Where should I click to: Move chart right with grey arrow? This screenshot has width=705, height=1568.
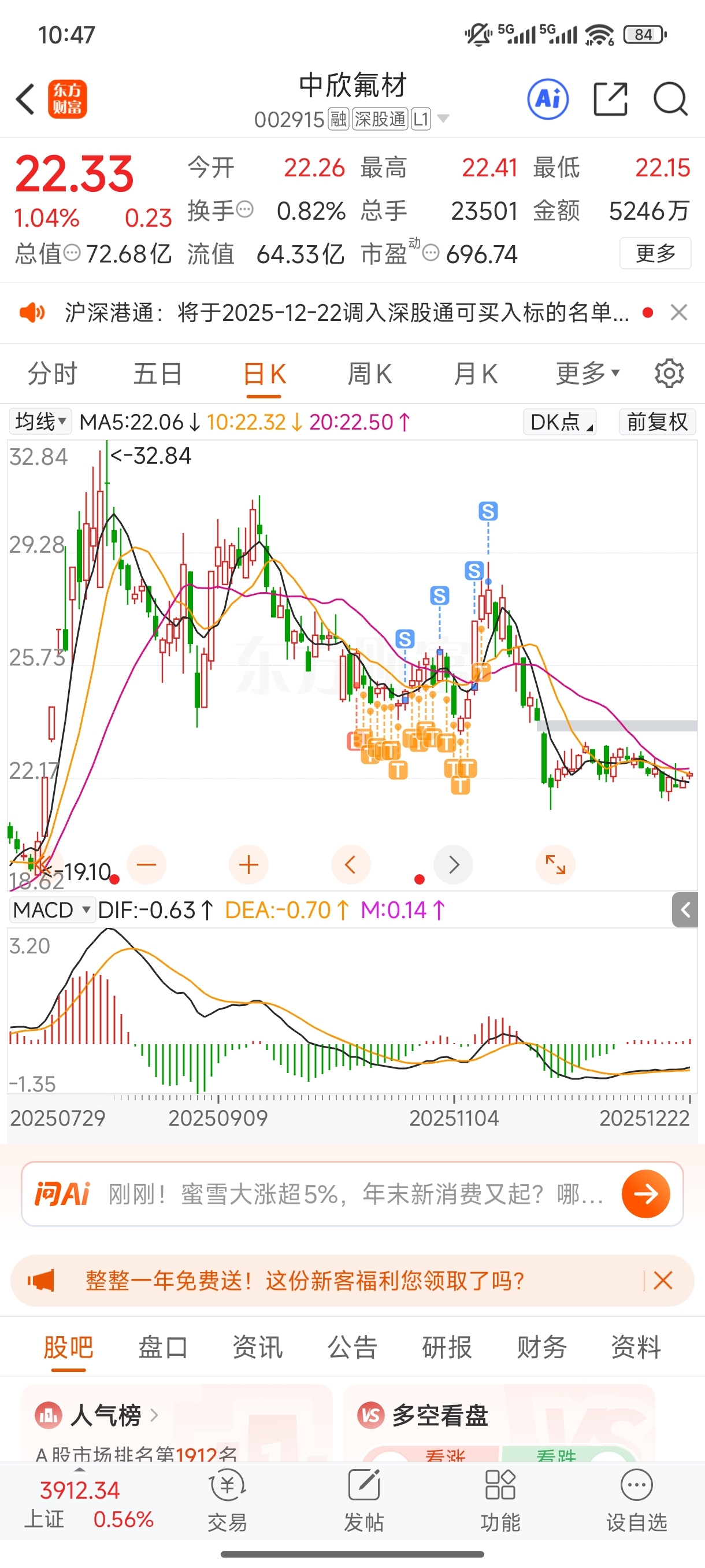tap(453, 864)
